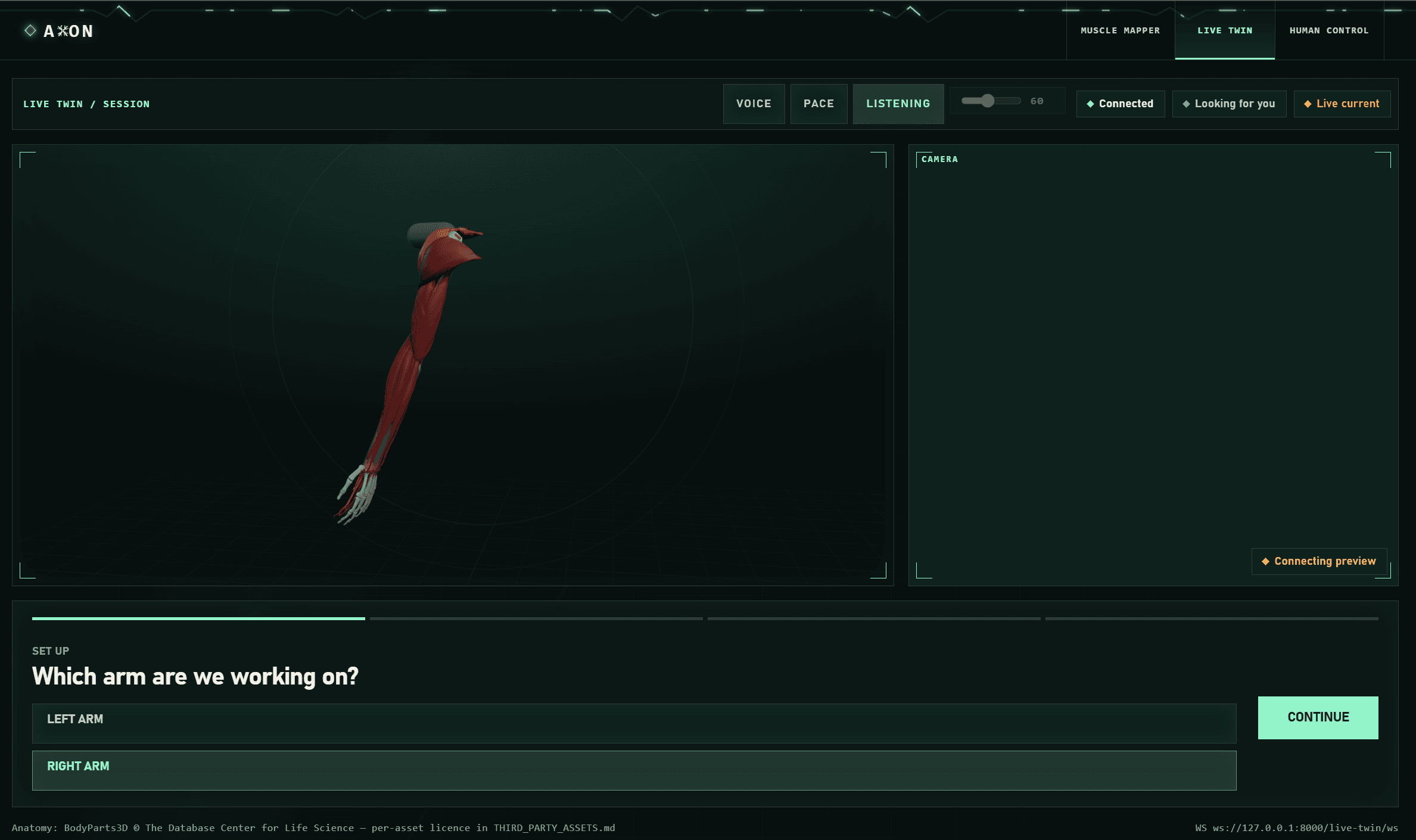This screenshot has height=840, width=1416.
Task: Toggle the Voice option
Action: [x=754, y=104]
